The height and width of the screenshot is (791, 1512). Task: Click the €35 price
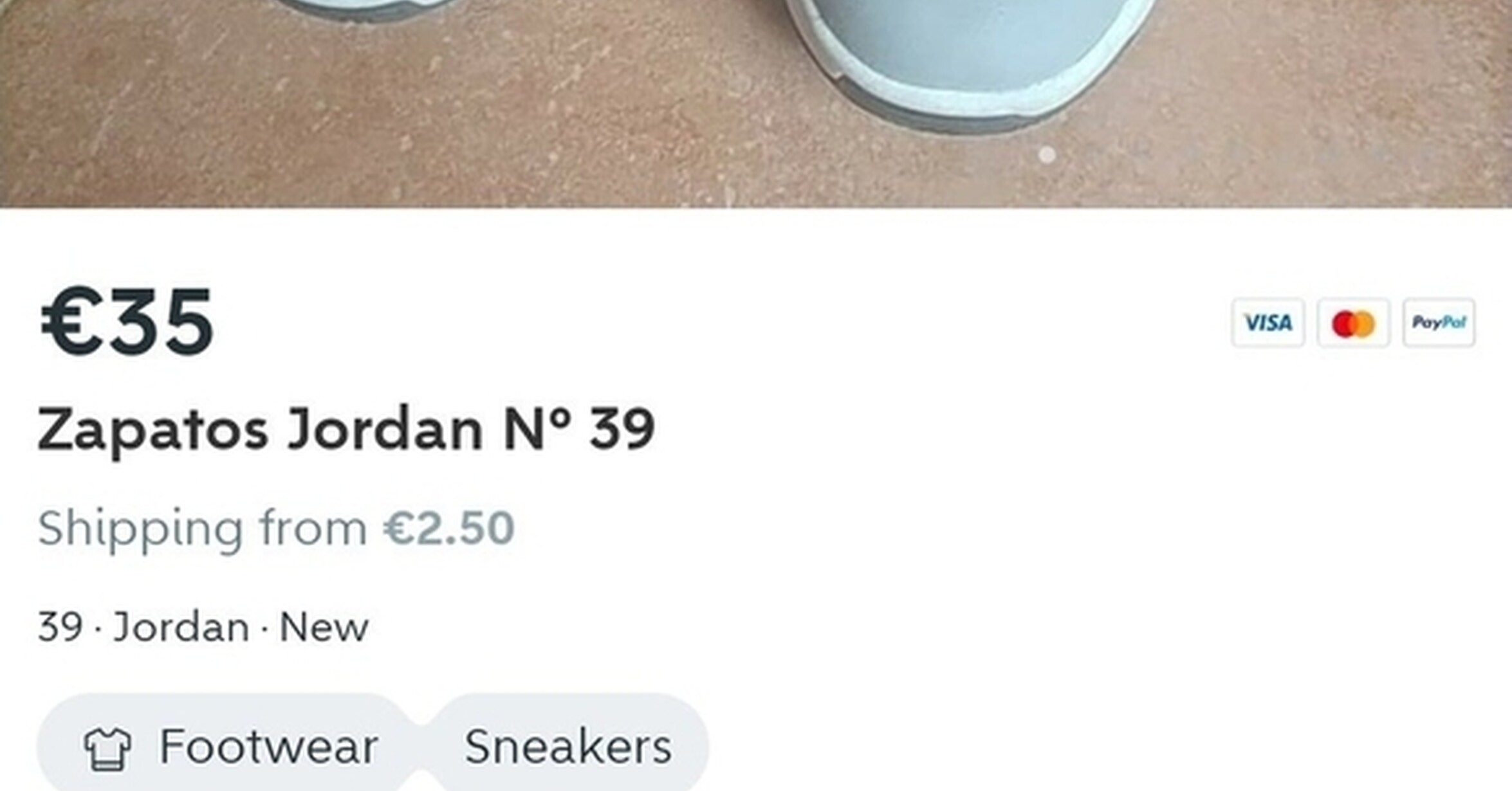tap(127, 322)
